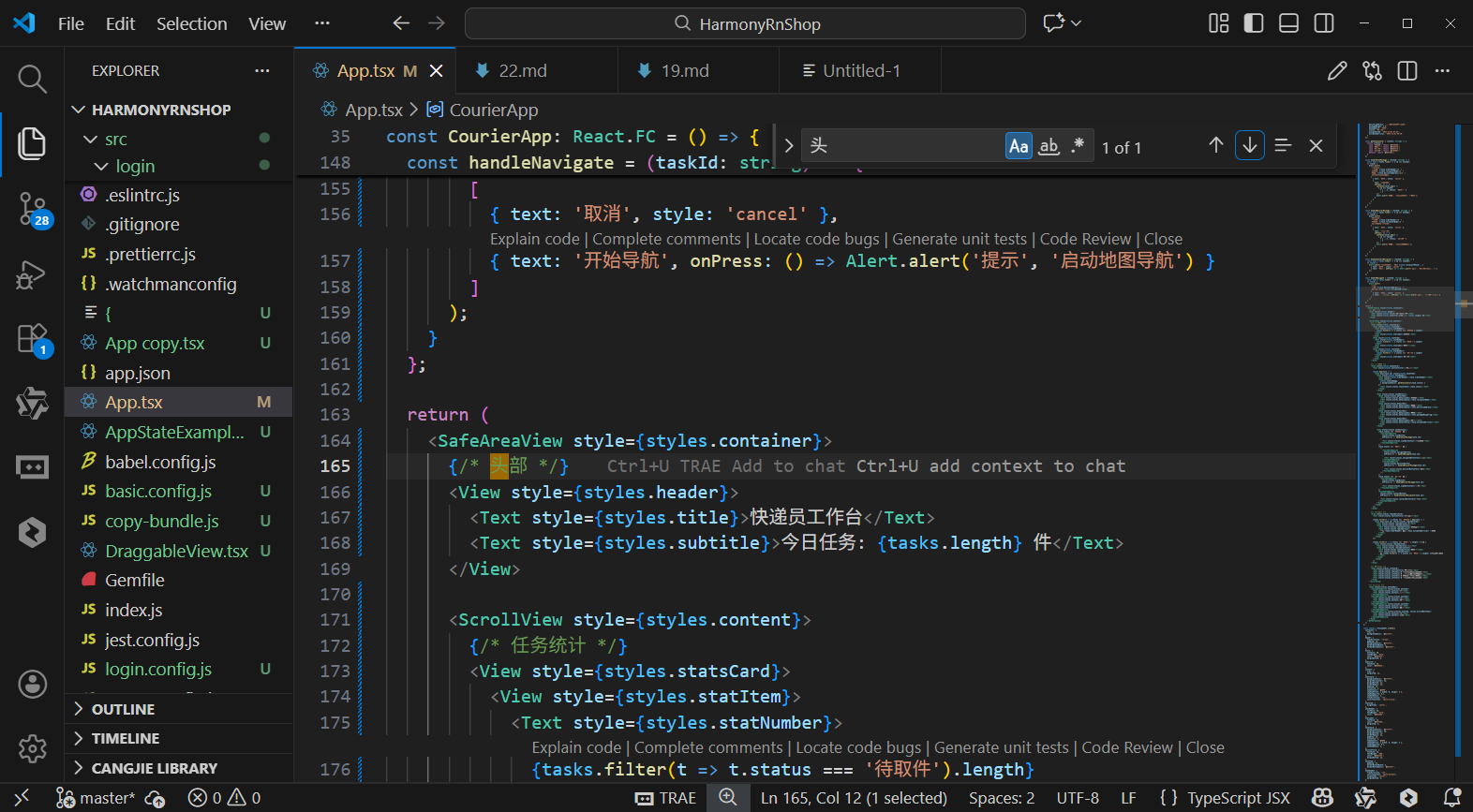Click the HarmonyRnShop command center search box
The width and height of the screenshot is (1473, 812).
[745, 23]
